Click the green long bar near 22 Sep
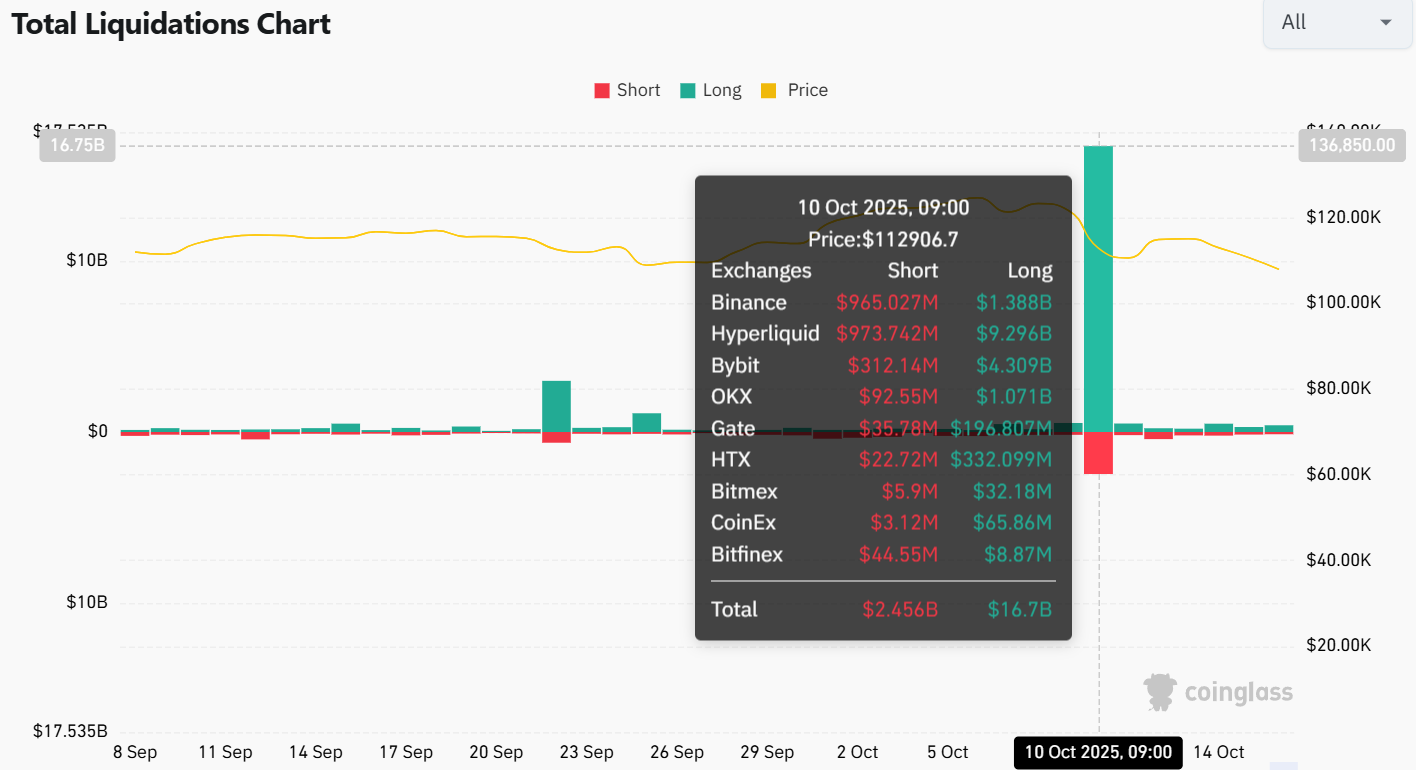1416x770 pixels. click(556, 406)
